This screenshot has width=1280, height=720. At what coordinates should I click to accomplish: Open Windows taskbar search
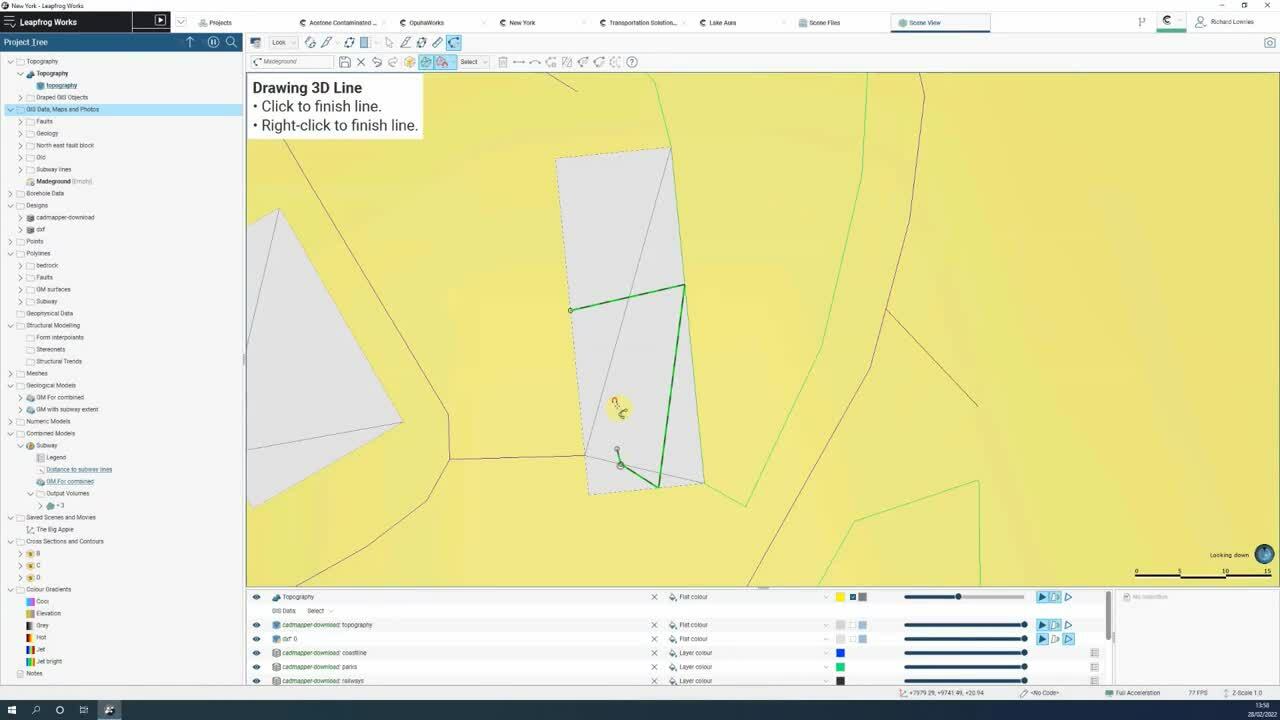pos(36,710)
